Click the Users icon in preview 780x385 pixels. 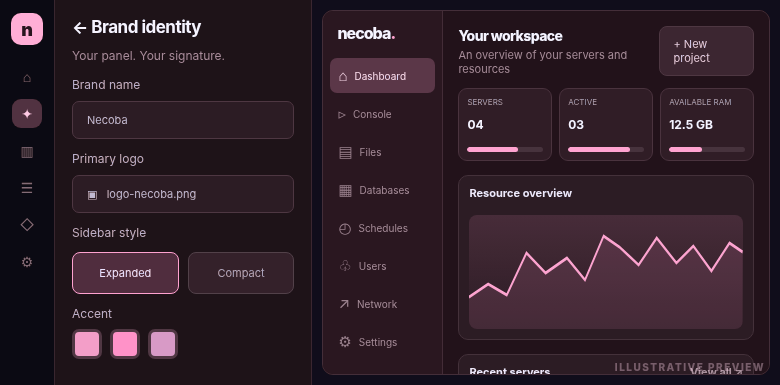[345, 266]
